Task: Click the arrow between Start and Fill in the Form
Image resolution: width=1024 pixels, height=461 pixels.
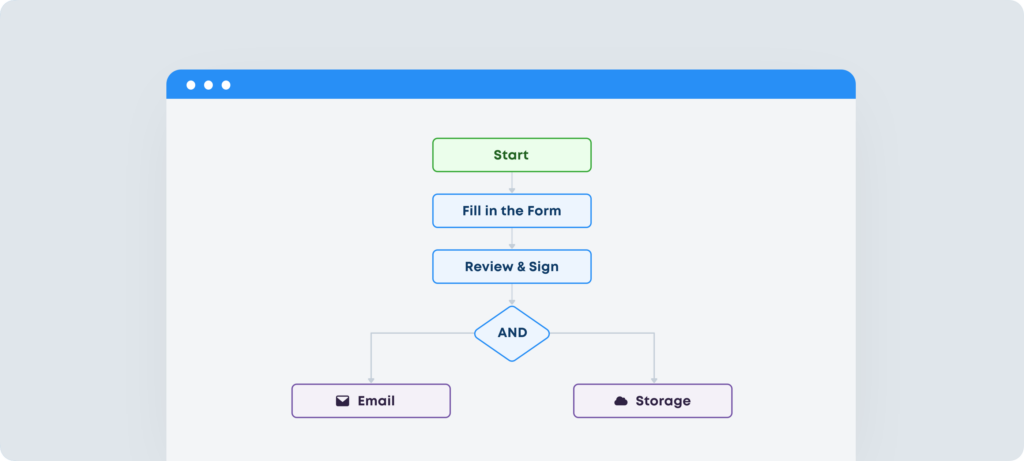Action: pyautogui.click(x=512, y=182)
